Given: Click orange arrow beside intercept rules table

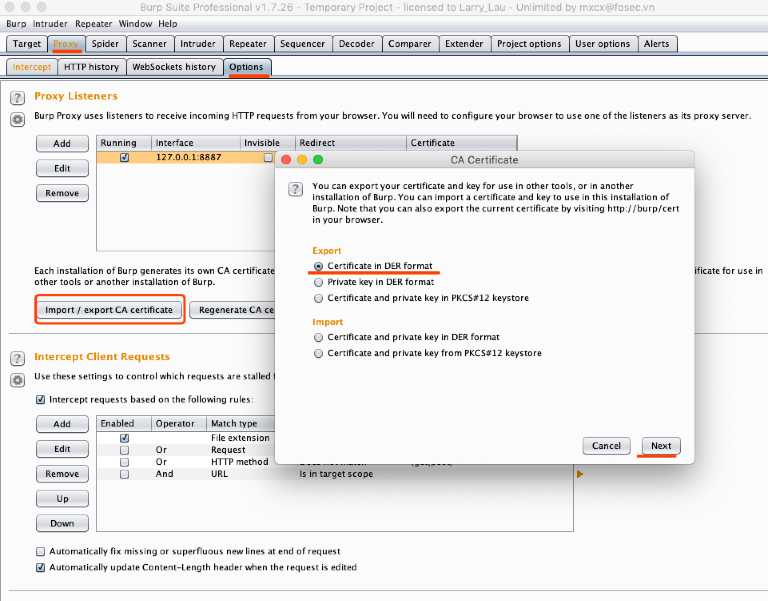Looking at the screenshot, I should (x=580, y=474).
